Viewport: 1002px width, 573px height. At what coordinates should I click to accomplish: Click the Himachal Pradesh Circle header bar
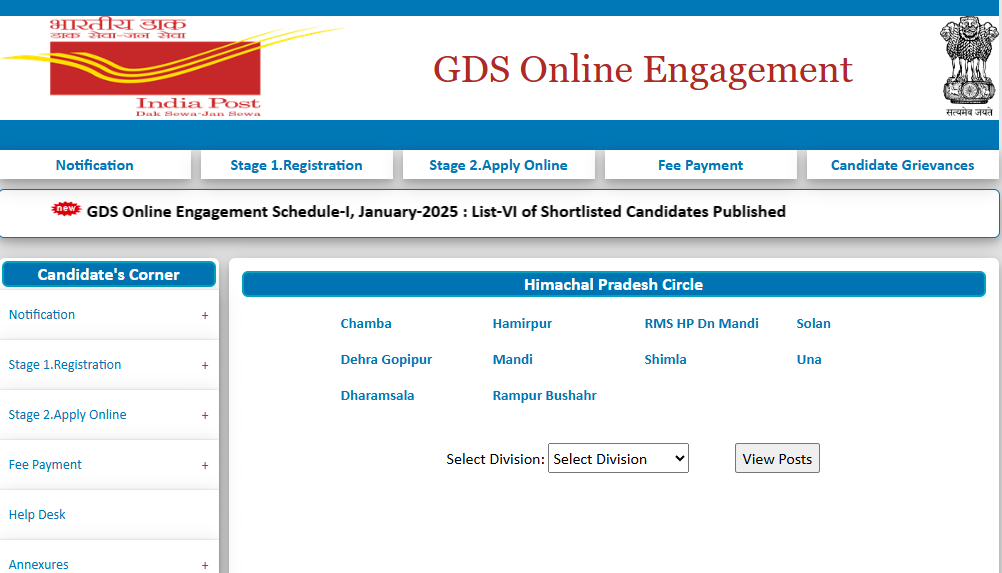613,285
